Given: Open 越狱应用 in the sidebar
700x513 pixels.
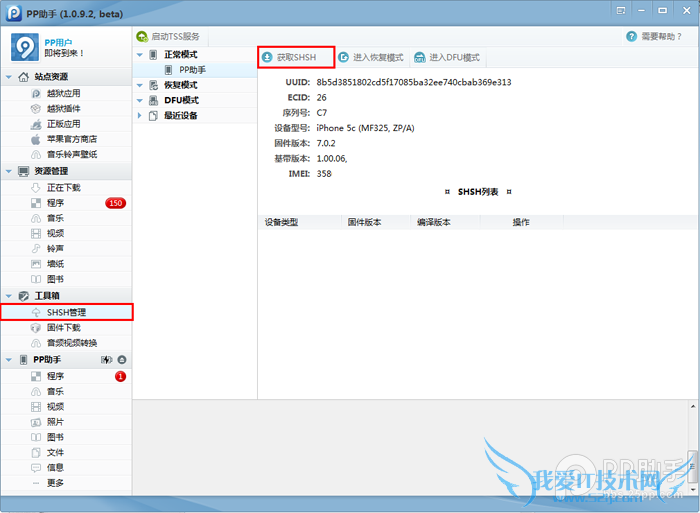Looking at the screenshot, I should (x=66, y=94).
